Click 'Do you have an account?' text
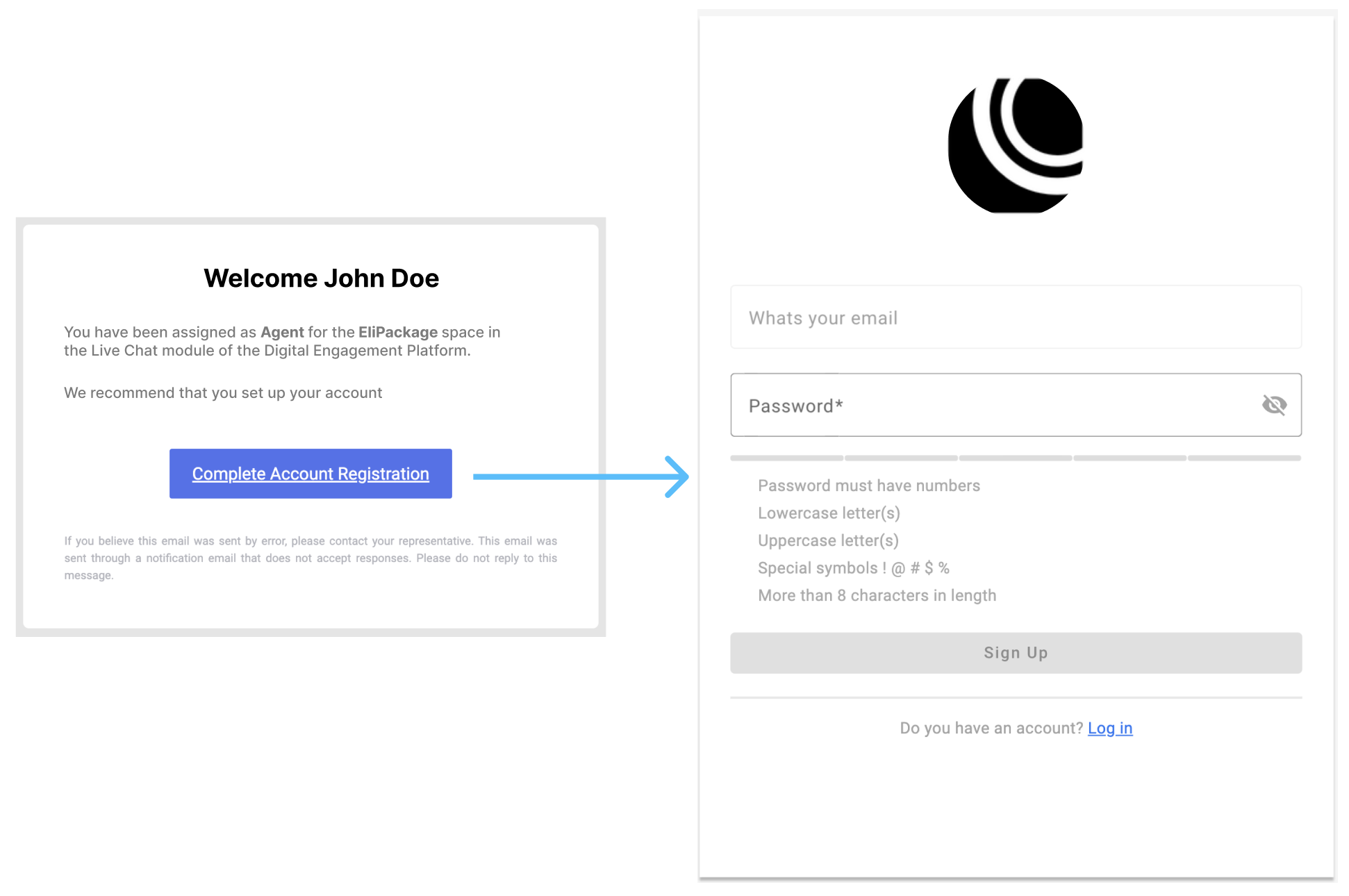Screen dimensions: 1349x896 pos(991,728)
